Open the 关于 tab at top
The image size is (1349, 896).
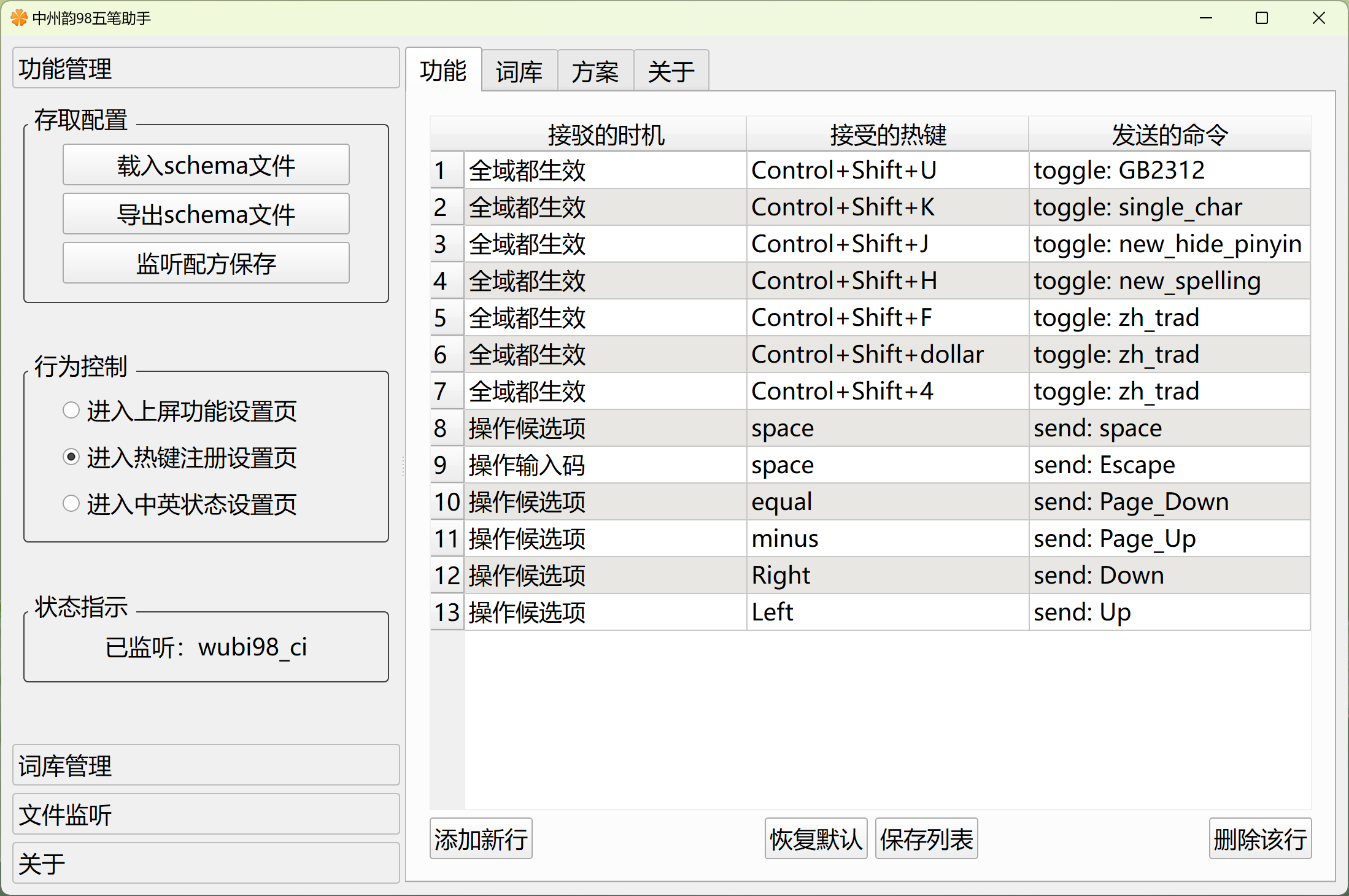[671, 72]
